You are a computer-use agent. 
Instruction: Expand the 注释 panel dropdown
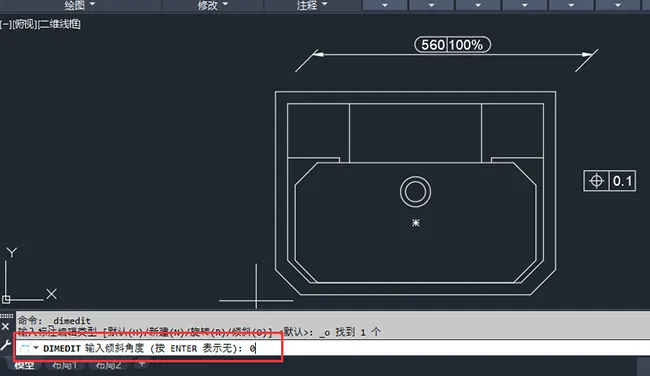pos(312,5)
